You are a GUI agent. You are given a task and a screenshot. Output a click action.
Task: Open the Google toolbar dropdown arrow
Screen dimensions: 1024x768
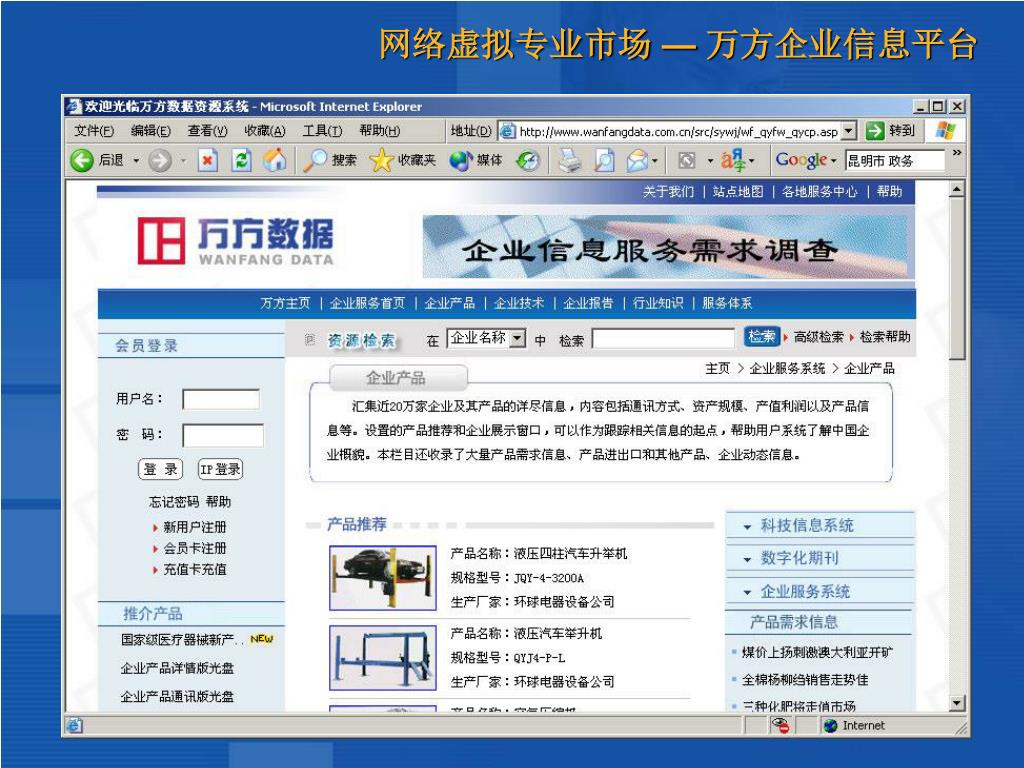(833, 160)
